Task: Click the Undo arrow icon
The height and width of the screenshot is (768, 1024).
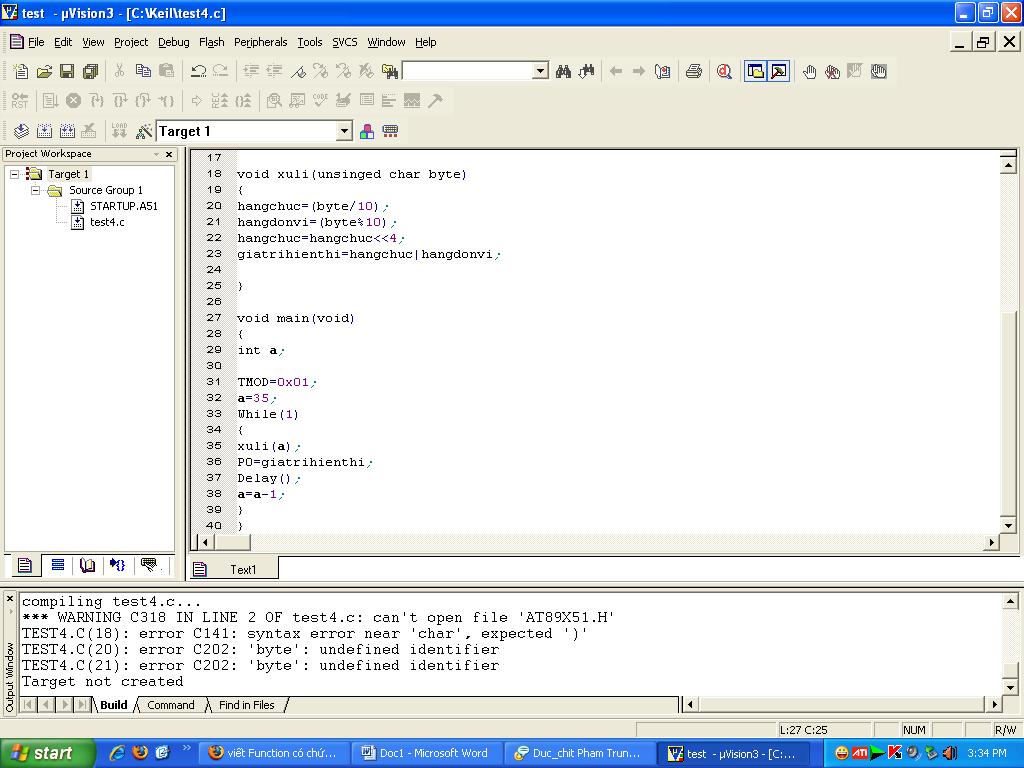Action: pyautogui.click(x=198, y=71)
